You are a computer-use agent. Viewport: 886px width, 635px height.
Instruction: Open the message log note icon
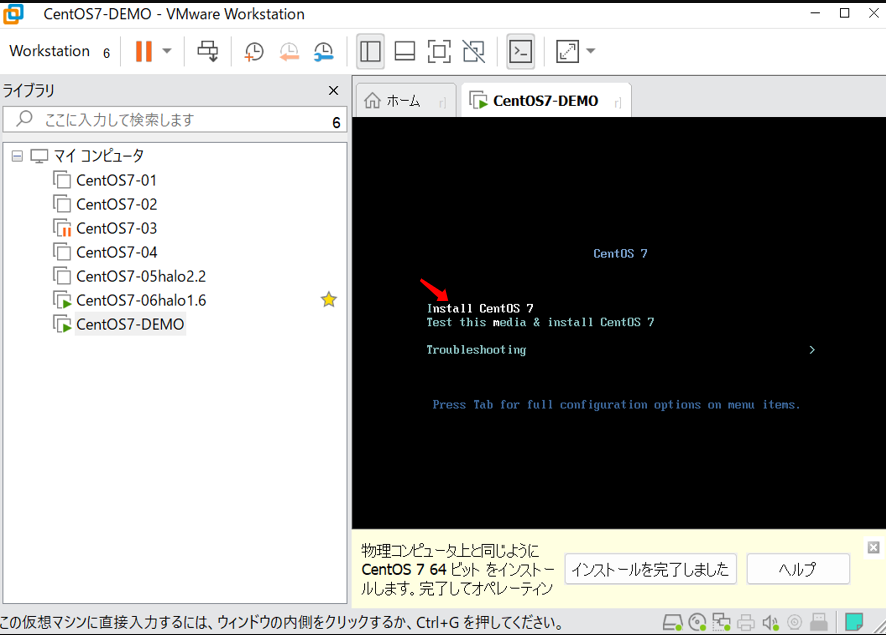[854, 623]
